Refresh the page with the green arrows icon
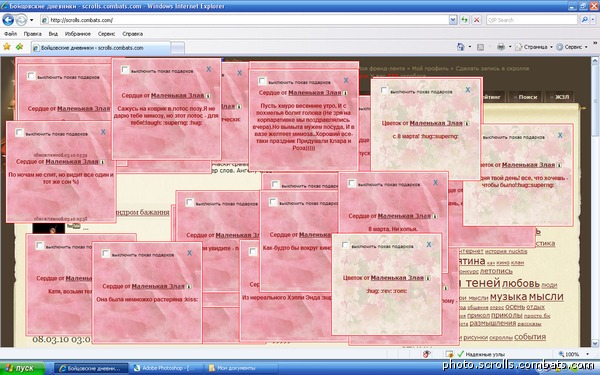 point(465,20)
